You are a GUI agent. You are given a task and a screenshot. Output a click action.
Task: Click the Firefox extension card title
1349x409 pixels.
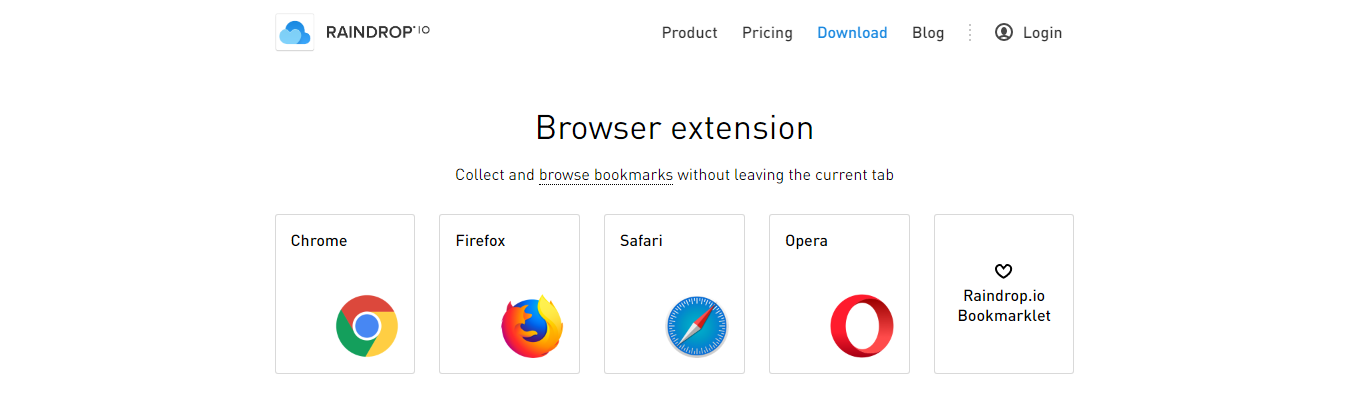(480, 241)
